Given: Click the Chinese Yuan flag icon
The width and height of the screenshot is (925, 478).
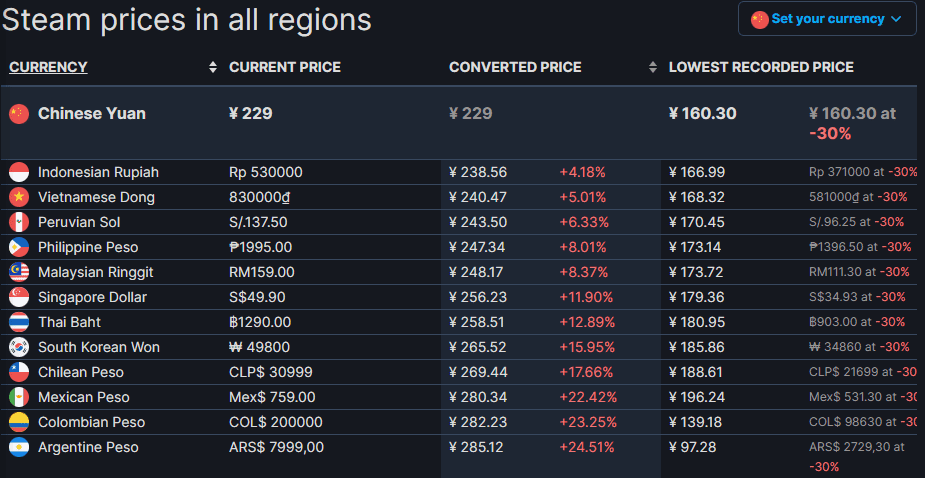Looking at the screenshot, I should pyautogui.click(x=19, y=113).
